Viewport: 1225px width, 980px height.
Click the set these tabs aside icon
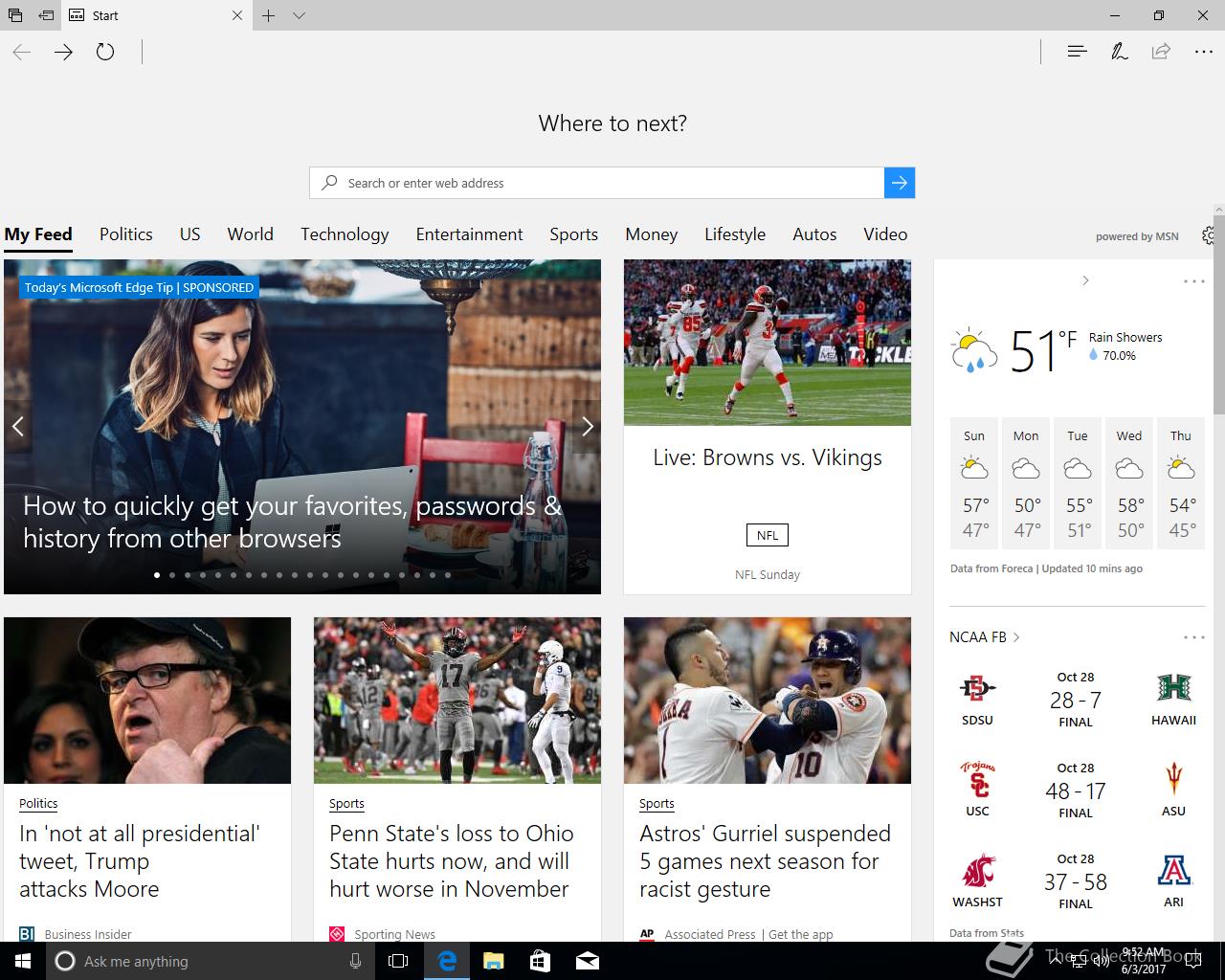46,15
